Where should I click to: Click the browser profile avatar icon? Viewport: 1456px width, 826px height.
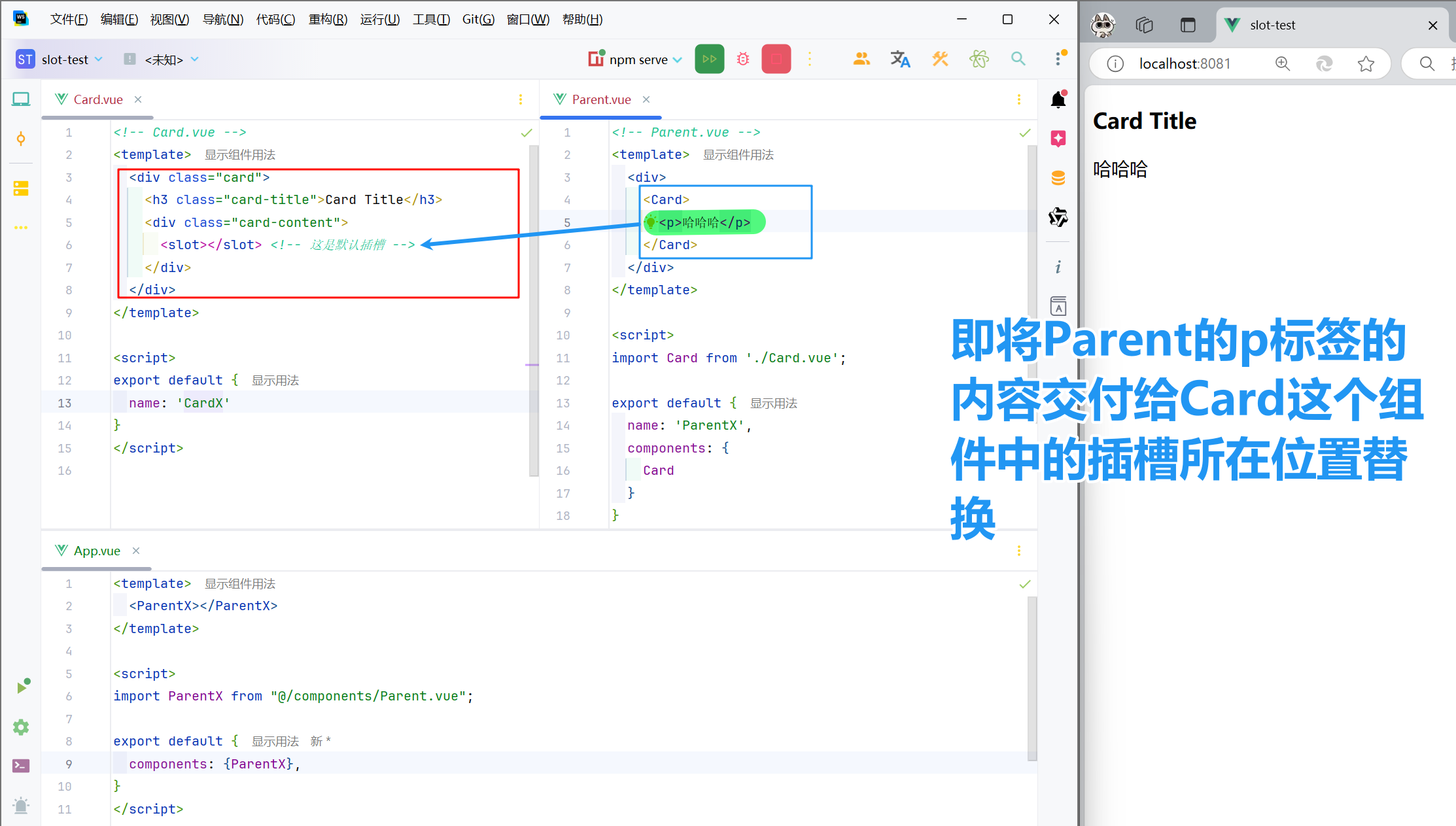1103,26
